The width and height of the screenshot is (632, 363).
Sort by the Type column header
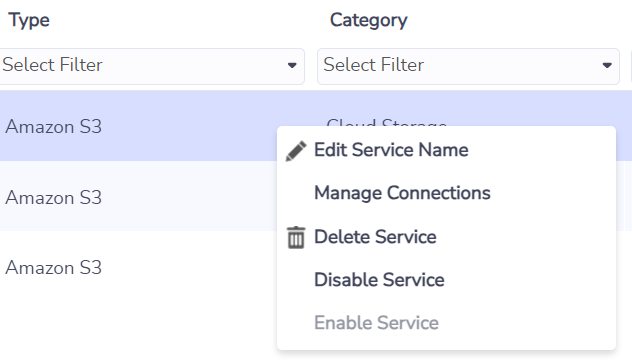(x=29, y=20)
